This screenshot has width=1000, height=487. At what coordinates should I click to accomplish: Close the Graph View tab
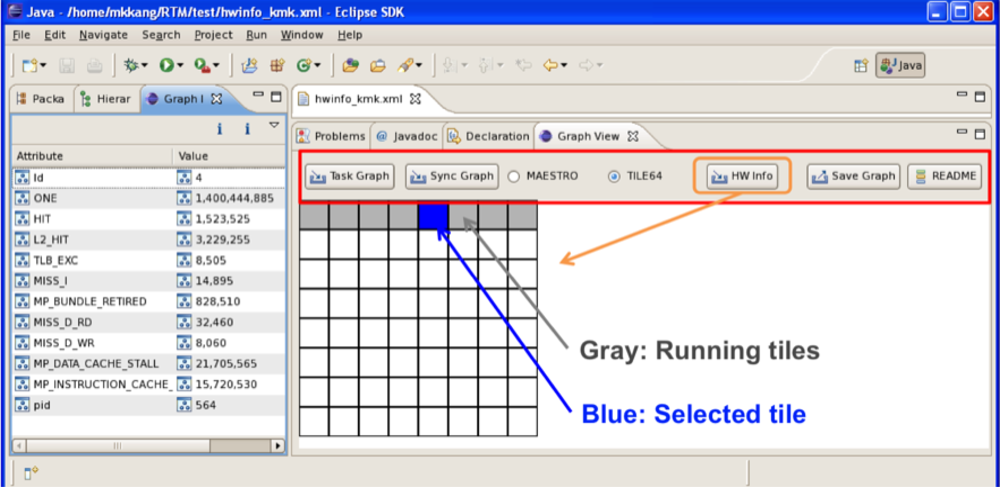633,136
